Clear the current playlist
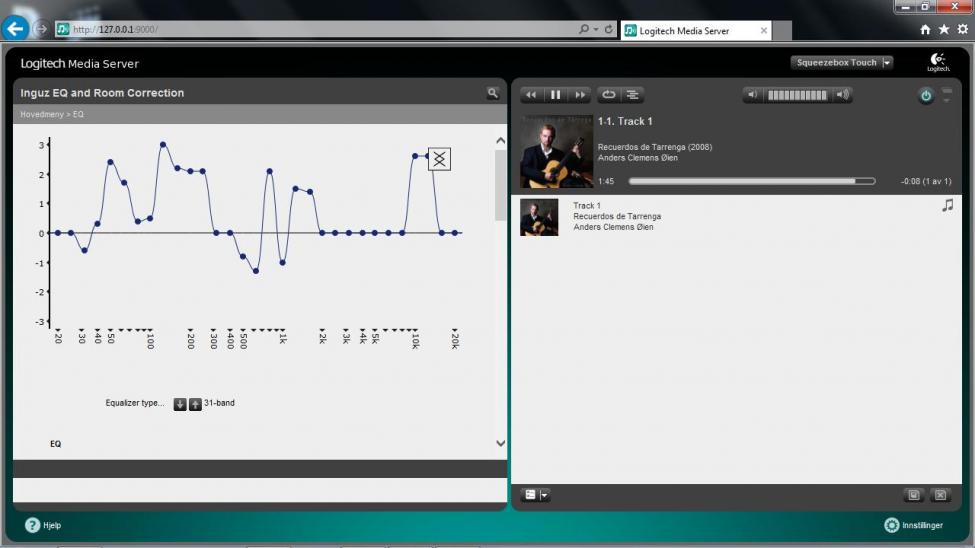 coord(940,495)
